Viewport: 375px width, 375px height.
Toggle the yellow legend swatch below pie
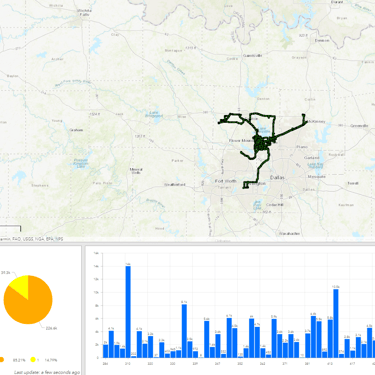click(x=33, y=360)
